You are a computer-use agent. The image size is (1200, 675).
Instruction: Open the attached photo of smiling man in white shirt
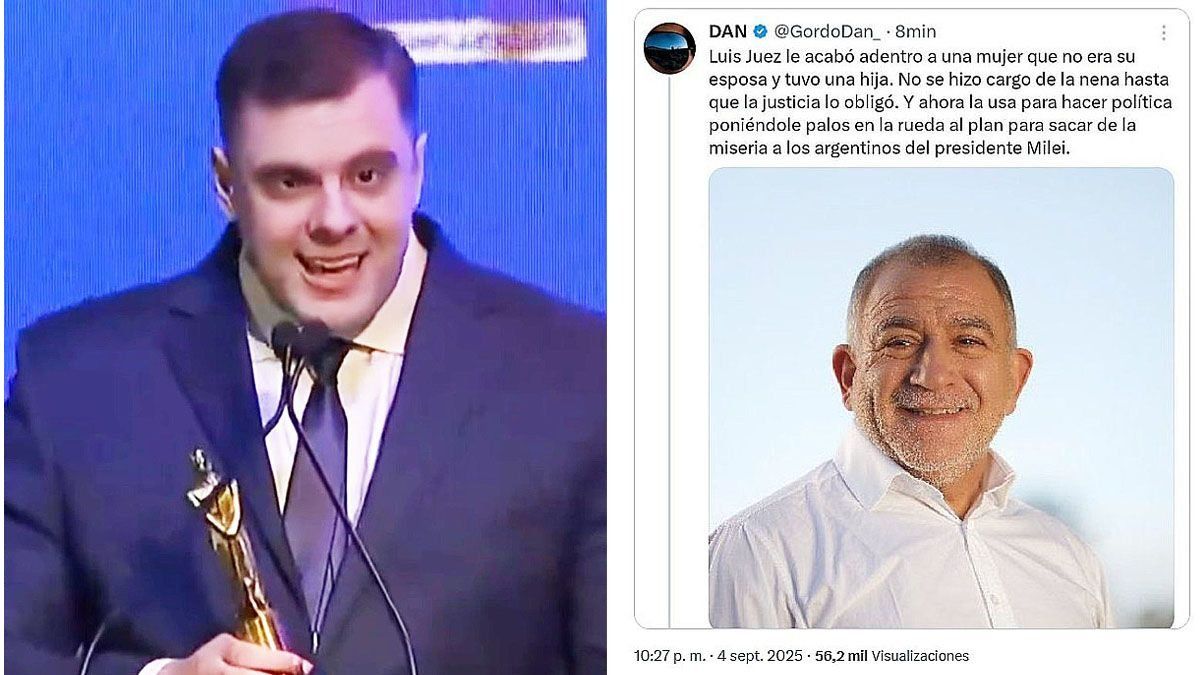pyautogui.click(x=941, y=398)
